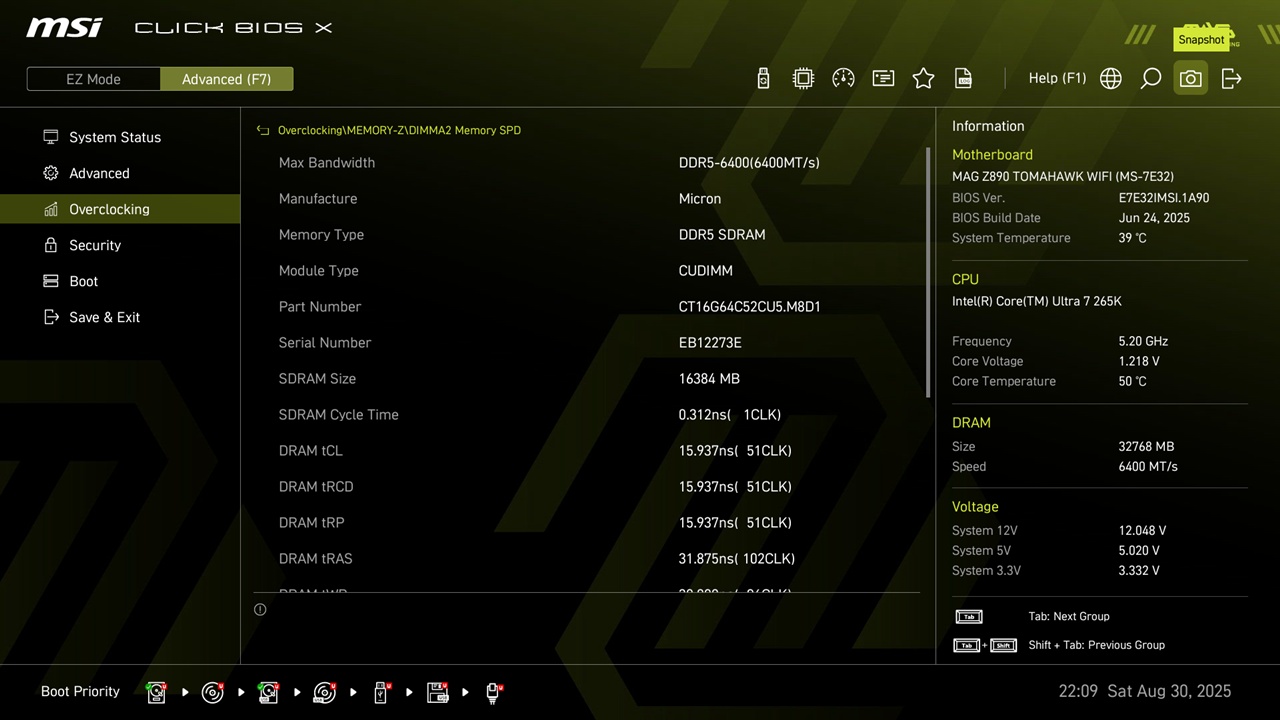Viewport: 1280px width, 720px height.
Task: Click the DRAM Size 32768 MB value
Action: (x=1146, y=447)
